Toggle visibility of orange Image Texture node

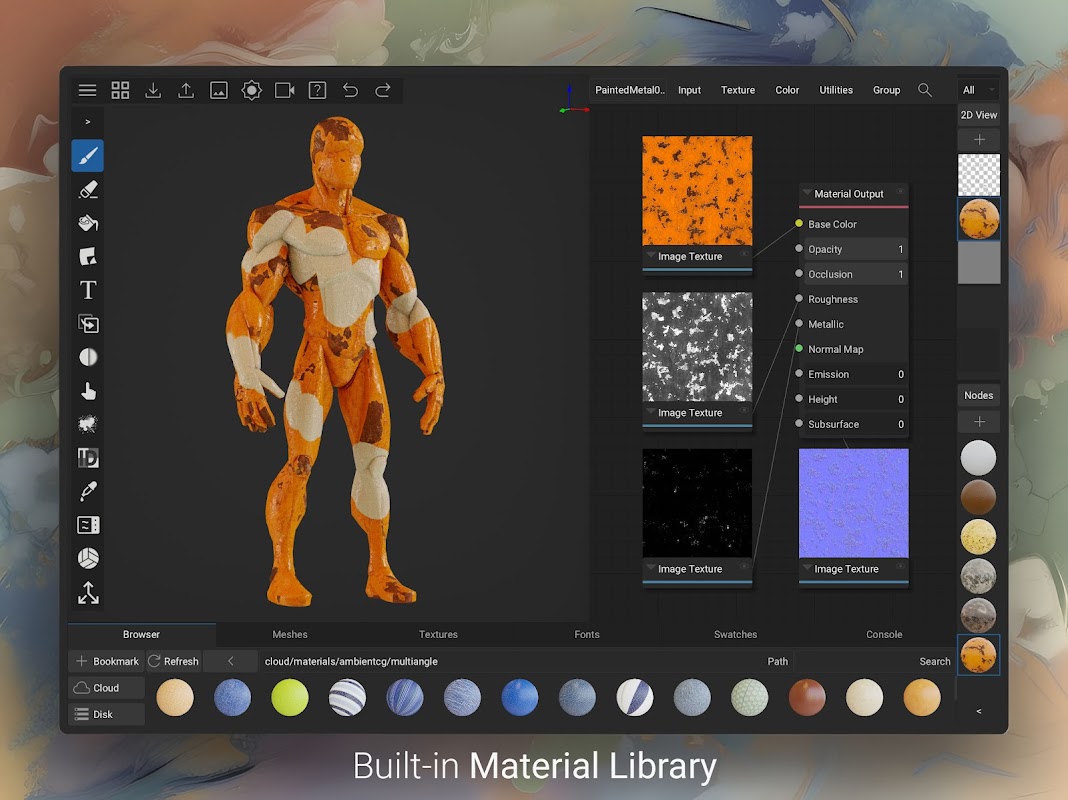pos(743,256)
